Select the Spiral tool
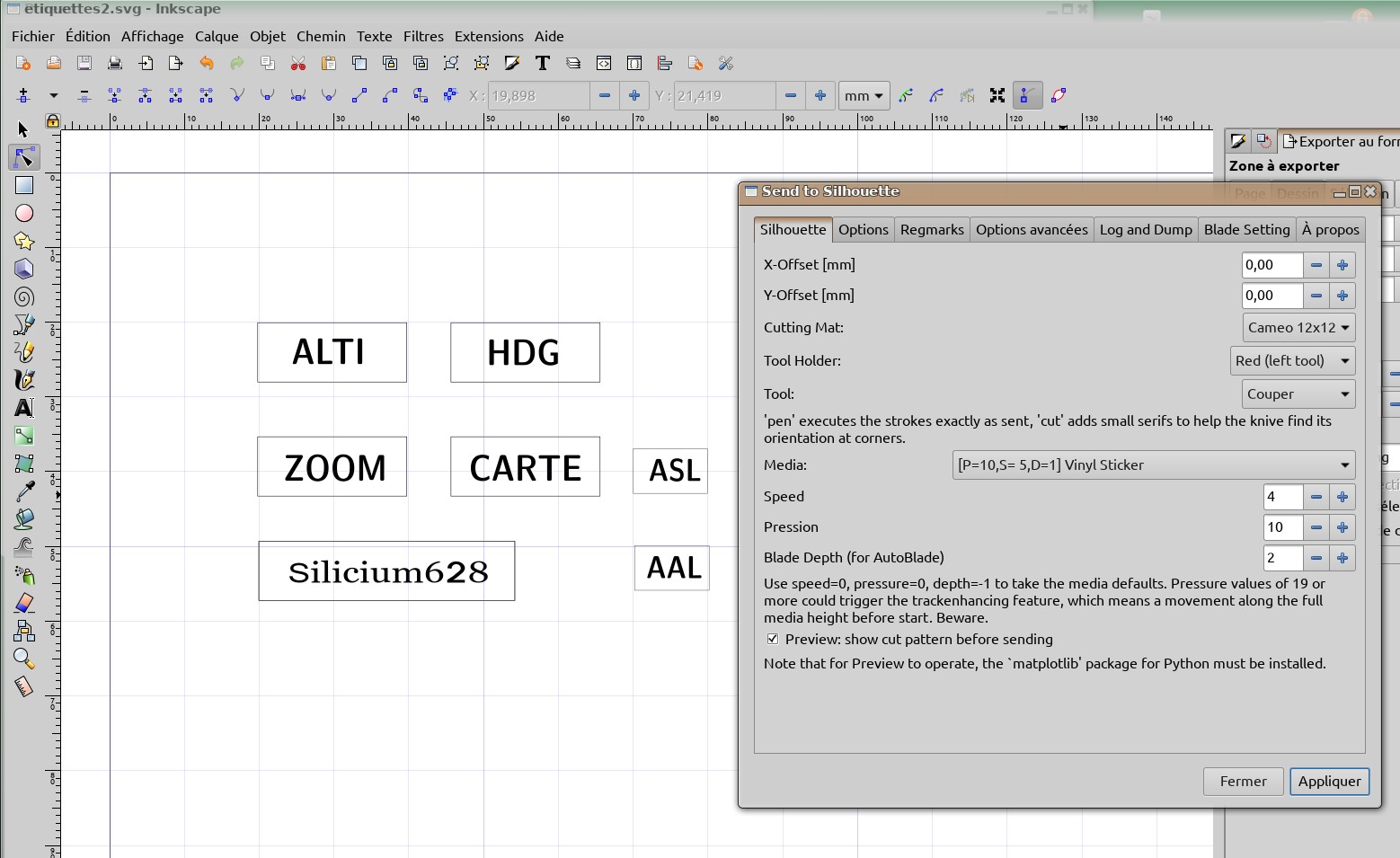Viewport: 1400px width, 858px height. [x=23, y=296]
